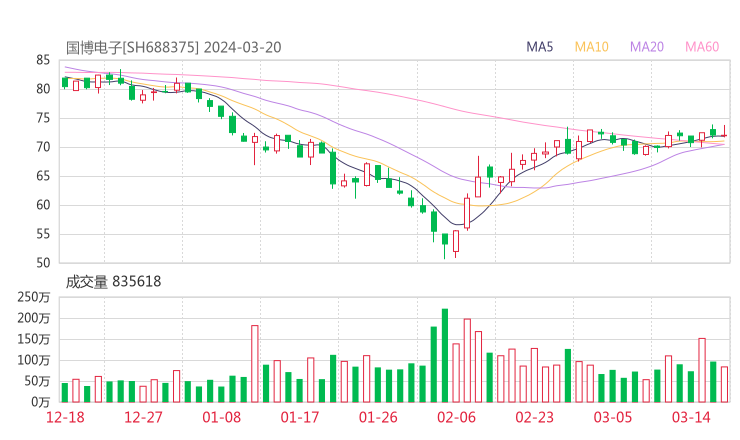The image size is (740, 440).
Task: Click the chart title 国博电子[SH688375] 2024-03-20
Action: 174,47
